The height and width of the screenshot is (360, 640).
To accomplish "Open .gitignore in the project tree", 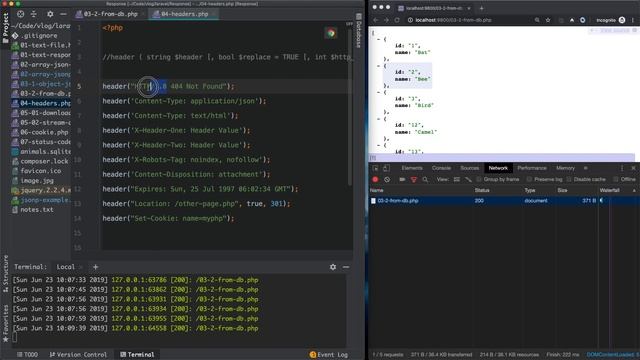I will (39, 36).
